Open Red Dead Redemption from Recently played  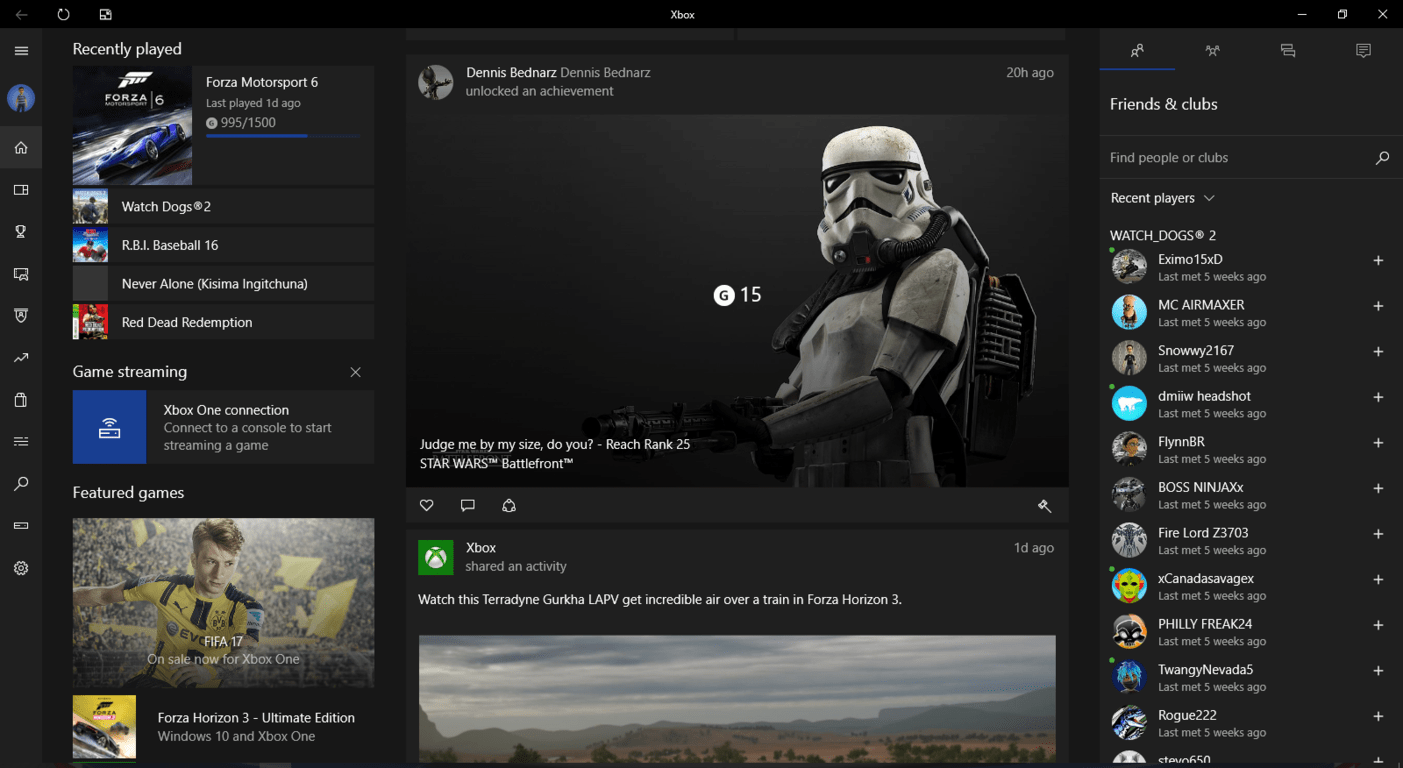(x=223, y=322)
